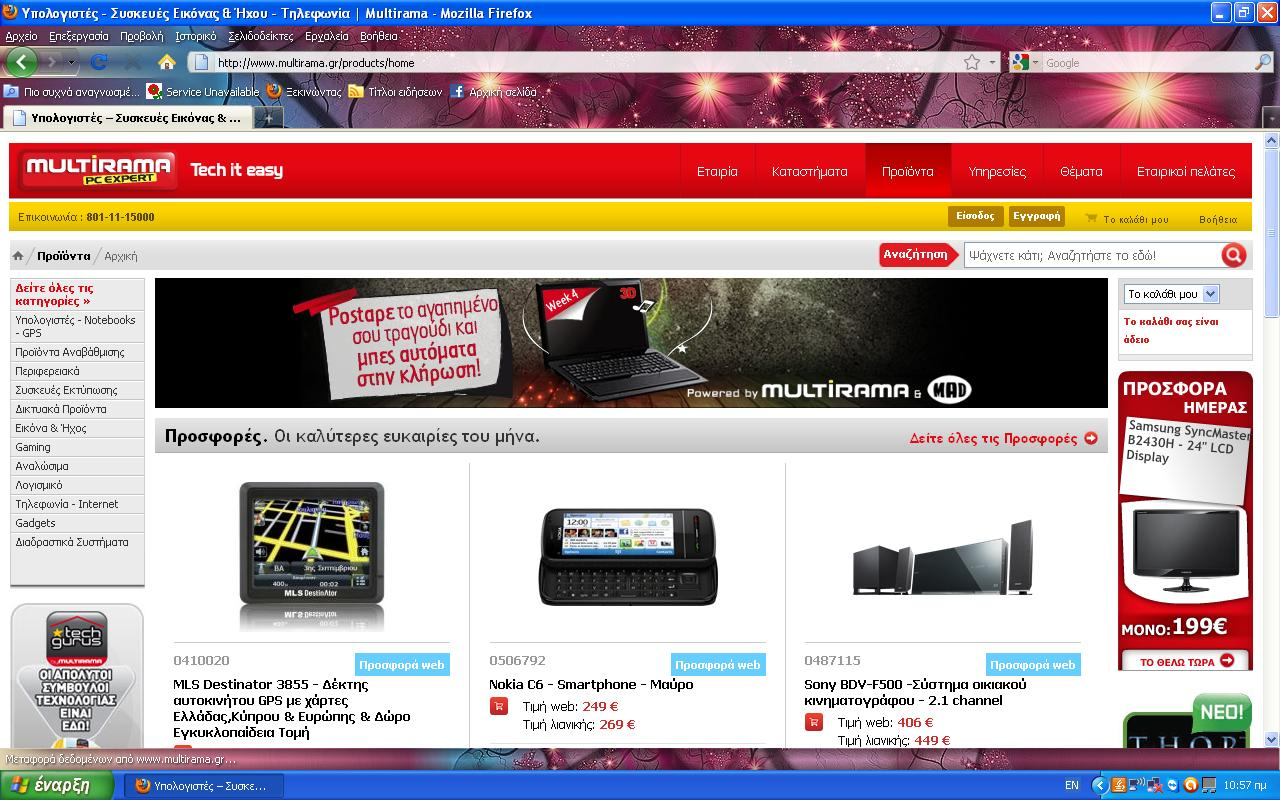Click the home icon in the breadcrumb

(x=18, y=256)
